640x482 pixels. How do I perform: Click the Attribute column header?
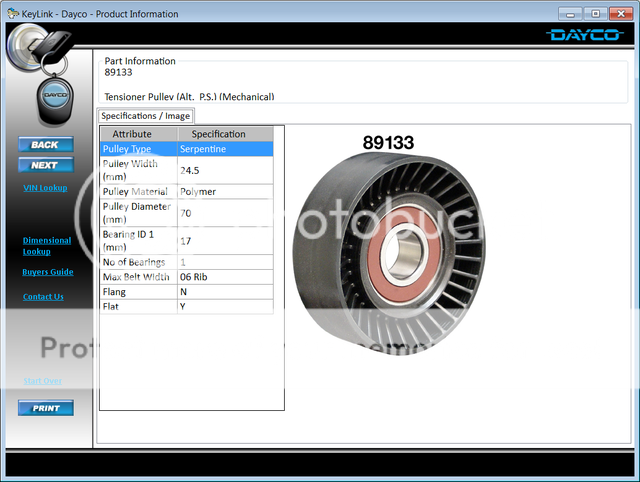[138, 134]
